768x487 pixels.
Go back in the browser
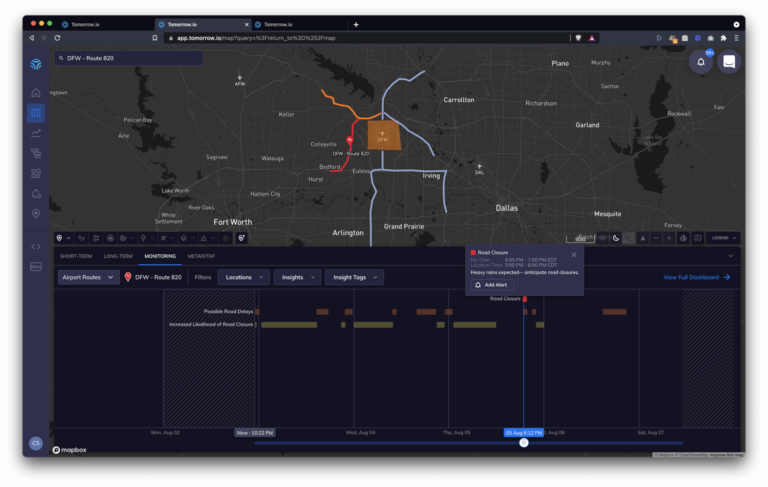(x=32, y=38)
